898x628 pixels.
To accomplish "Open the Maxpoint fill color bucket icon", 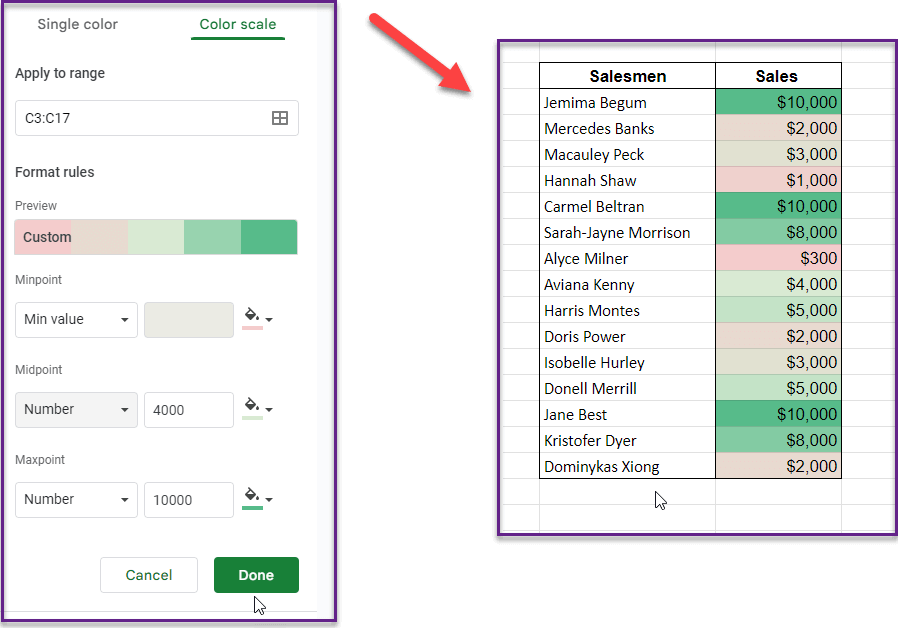I will point(253,493).
